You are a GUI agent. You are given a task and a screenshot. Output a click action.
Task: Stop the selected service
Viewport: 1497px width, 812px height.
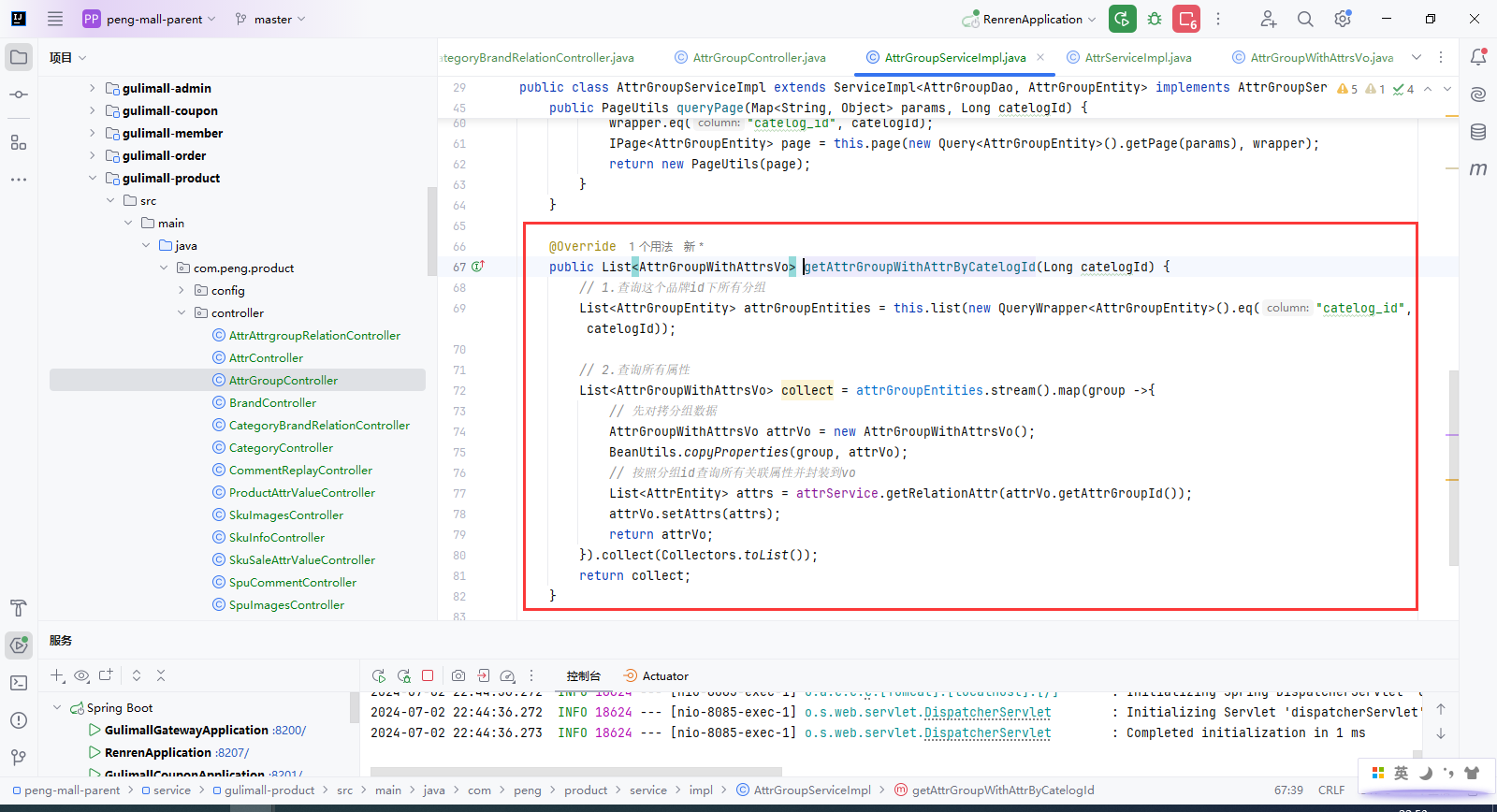click(428, 675)
